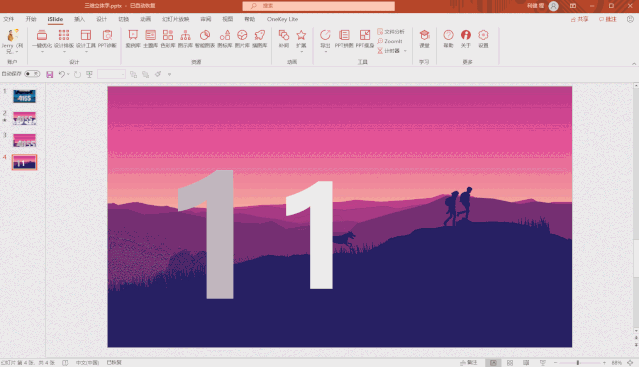639x367 pixels.
Task: Click the 导出 export icon
Action: pyautogui.click(x=325, y=35)
